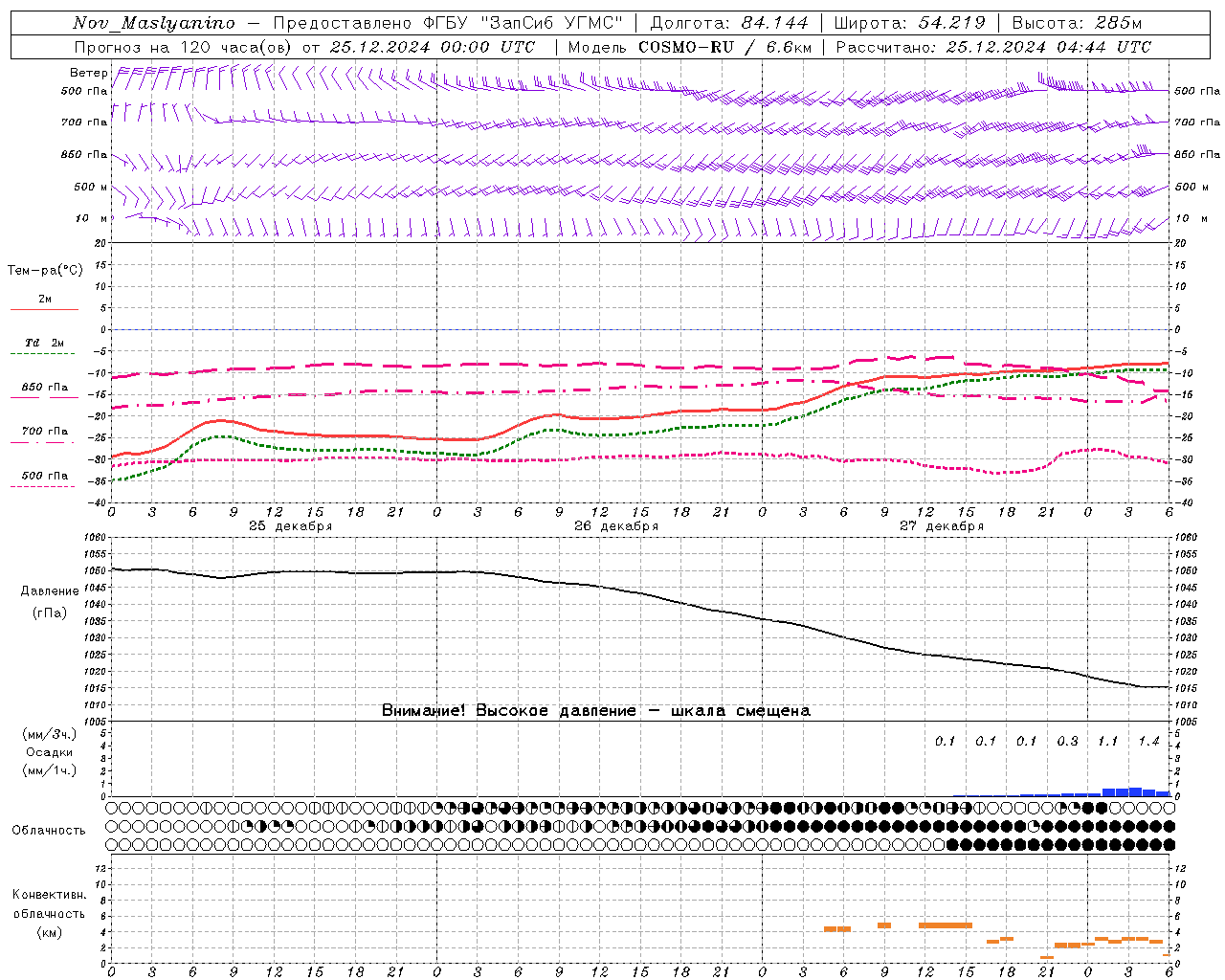
Task: Click the 'Конвективн.' convective cloud label
Action: pos(49,895)
